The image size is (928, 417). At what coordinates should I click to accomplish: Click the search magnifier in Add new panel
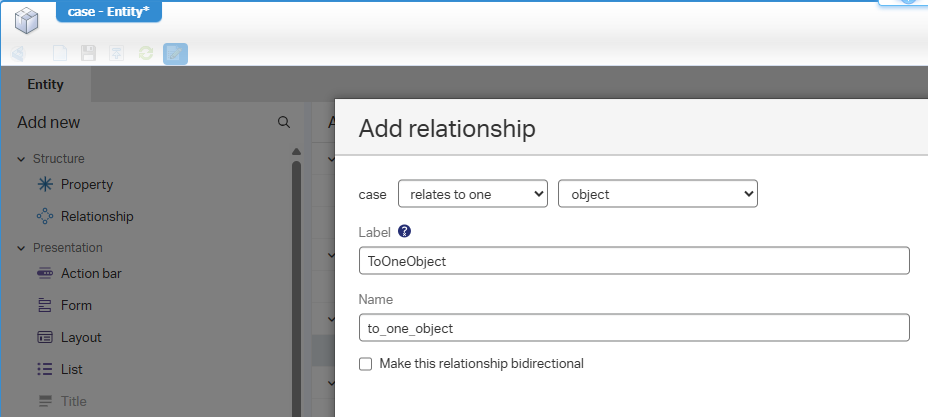tap(284, 122)
